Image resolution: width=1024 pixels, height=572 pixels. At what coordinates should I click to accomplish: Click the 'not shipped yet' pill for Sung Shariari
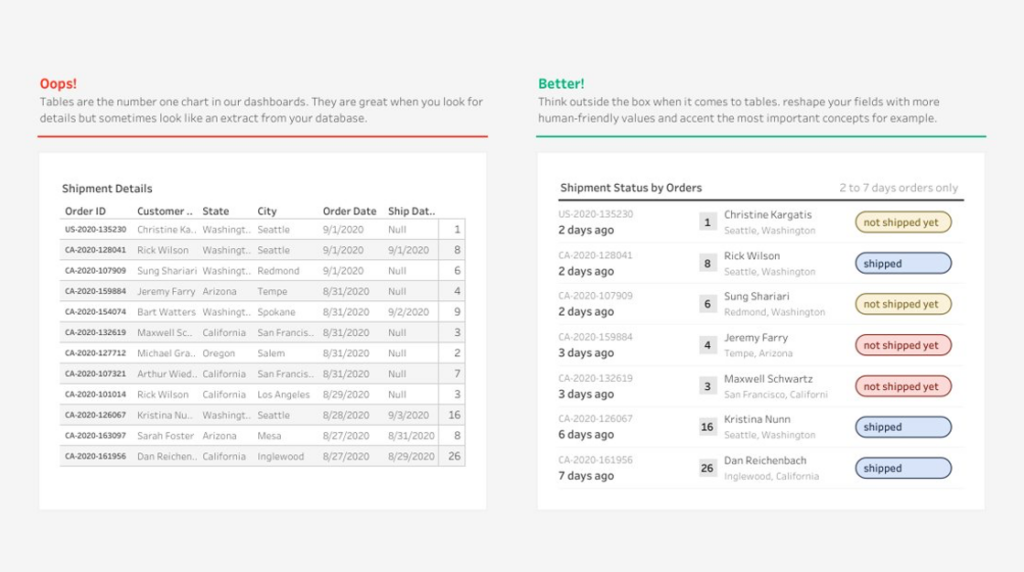click(x=903, y=304)
